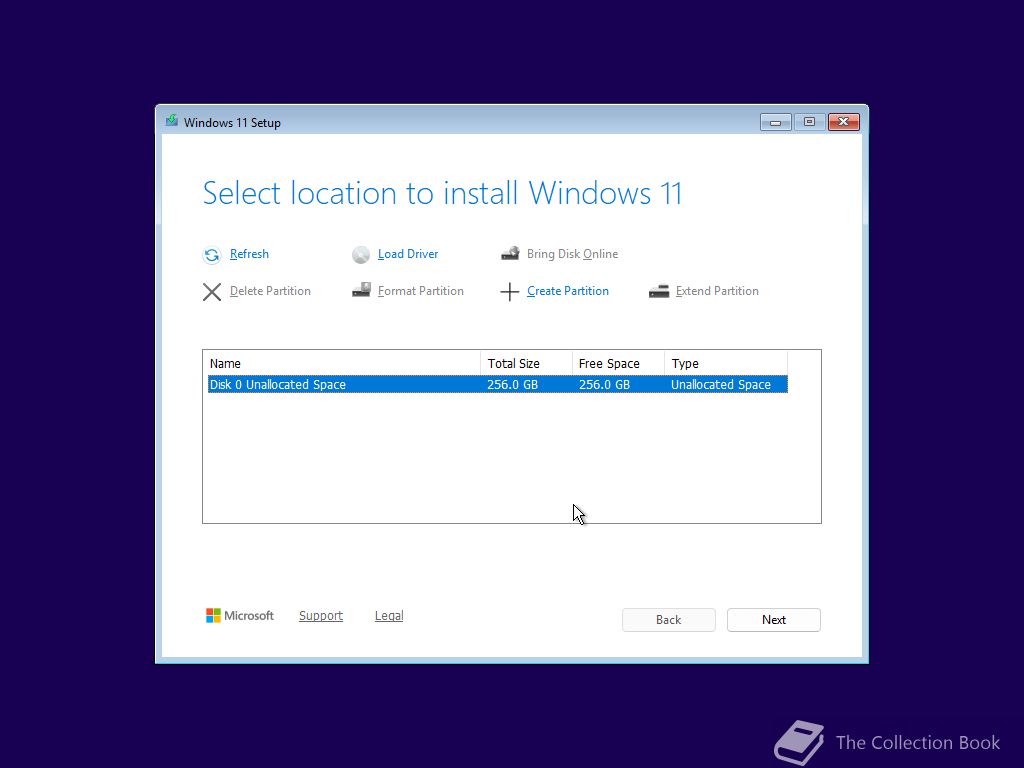
Task: Open the Load Driver link
Action: [408, 254]
